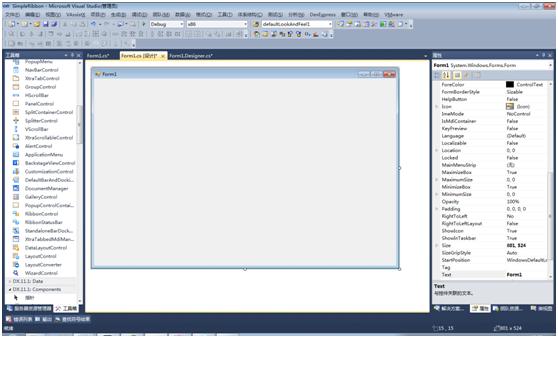Start debugging with the green play arrow
The height and width of the screenshot is (384, 558).
pyautogui.click(x=144, y=24)
